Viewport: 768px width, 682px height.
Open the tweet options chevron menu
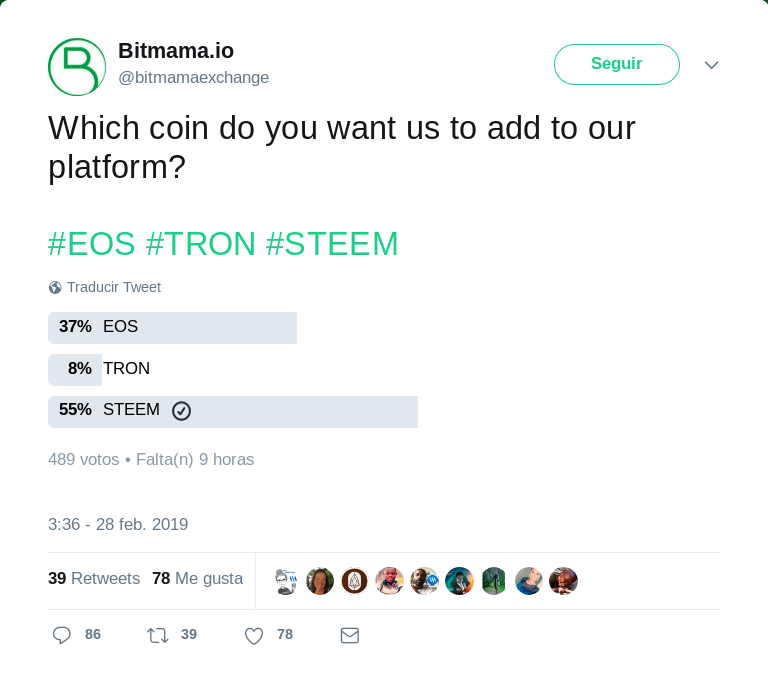click(712, 65)
